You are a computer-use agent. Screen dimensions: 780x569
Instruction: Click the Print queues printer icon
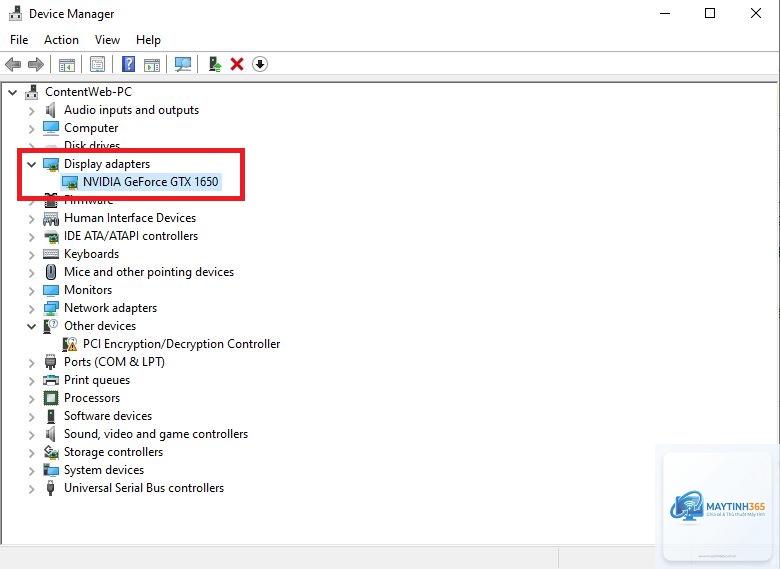pyautogui.click(x=51, y=380)
